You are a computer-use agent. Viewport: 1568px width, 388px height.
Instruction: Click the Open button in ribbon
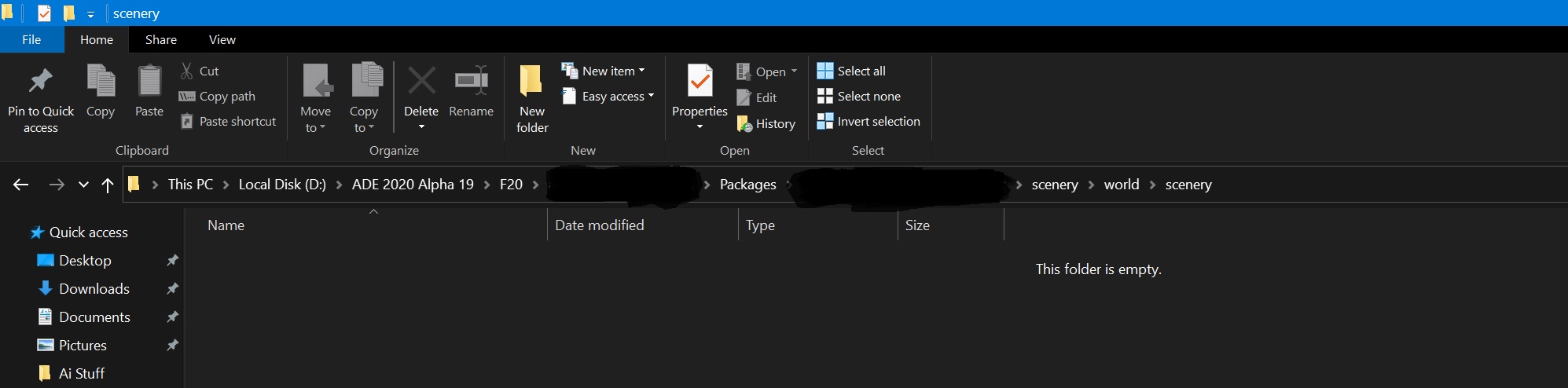(x=761, y=71)
